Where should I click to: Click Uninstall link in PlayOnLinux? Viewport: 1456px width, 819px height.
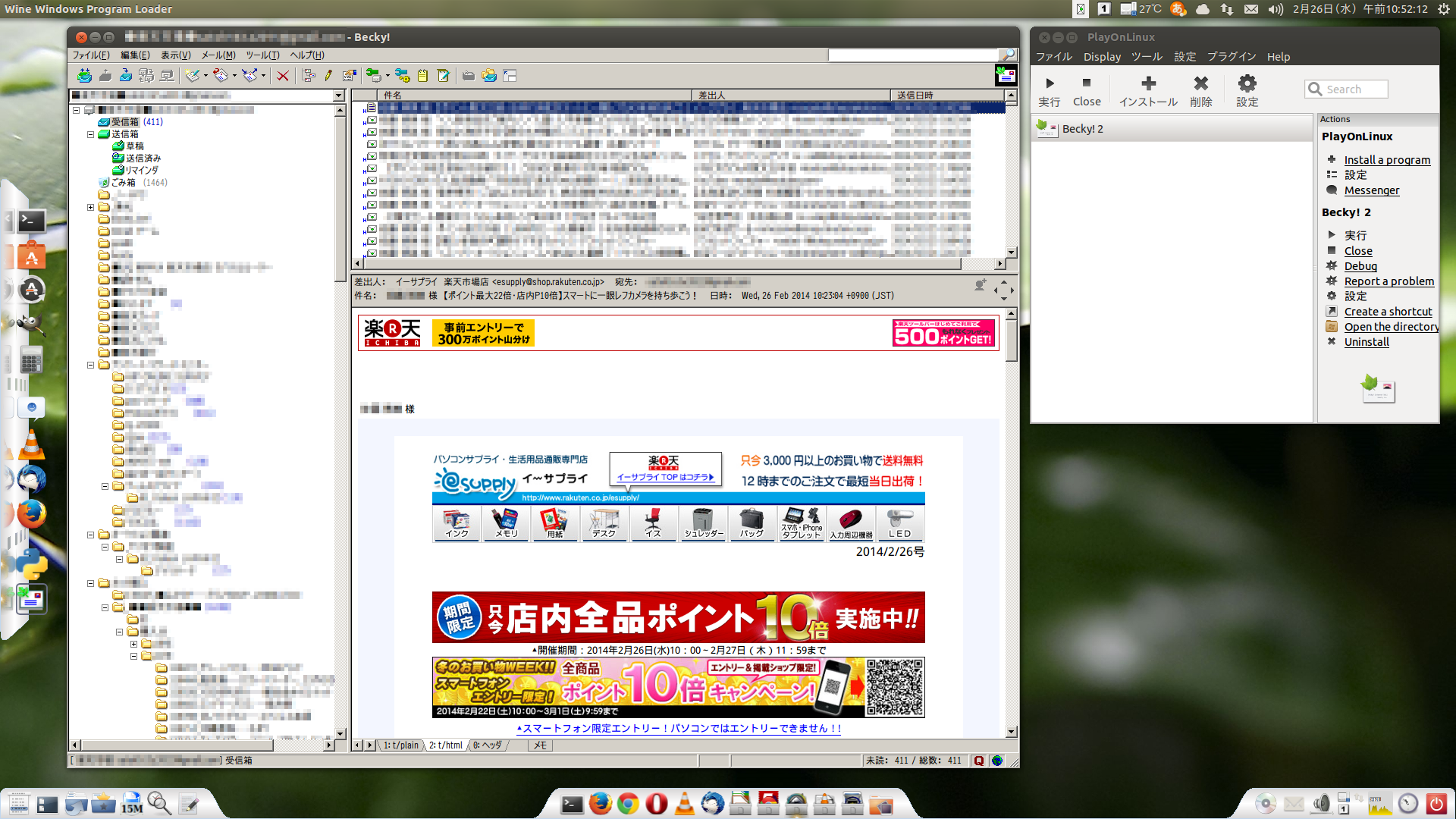(1367, 342)
